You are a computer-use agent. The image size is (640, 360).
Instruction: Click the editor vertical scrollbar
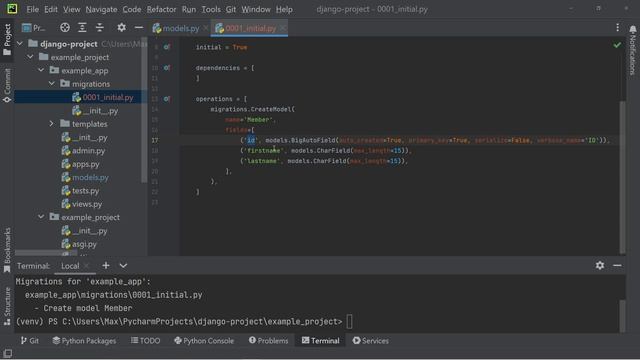[x=622, y=177]
